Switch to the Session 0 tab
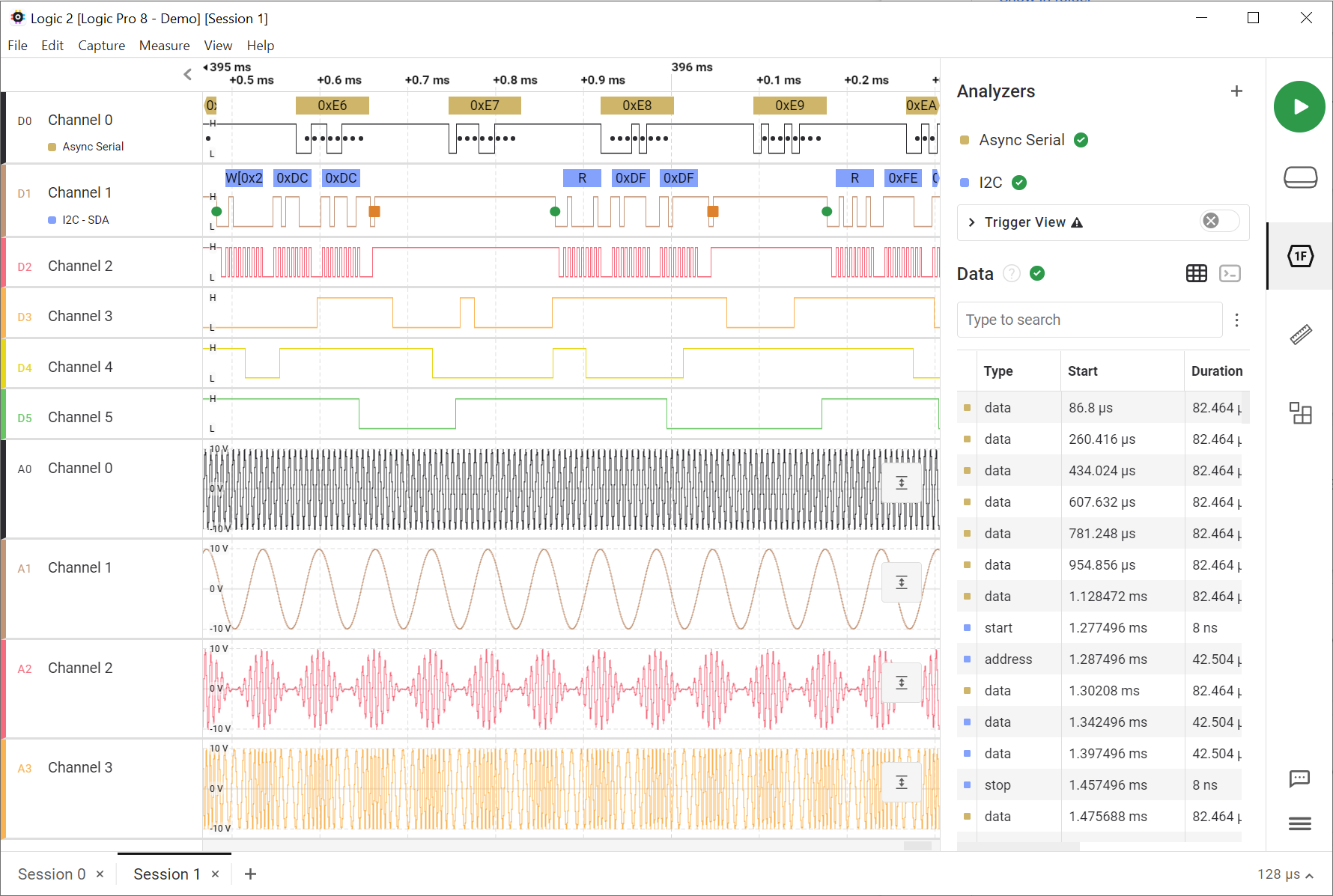The height and width of the screenshot is (896, 1333). (x=52, y=874)
